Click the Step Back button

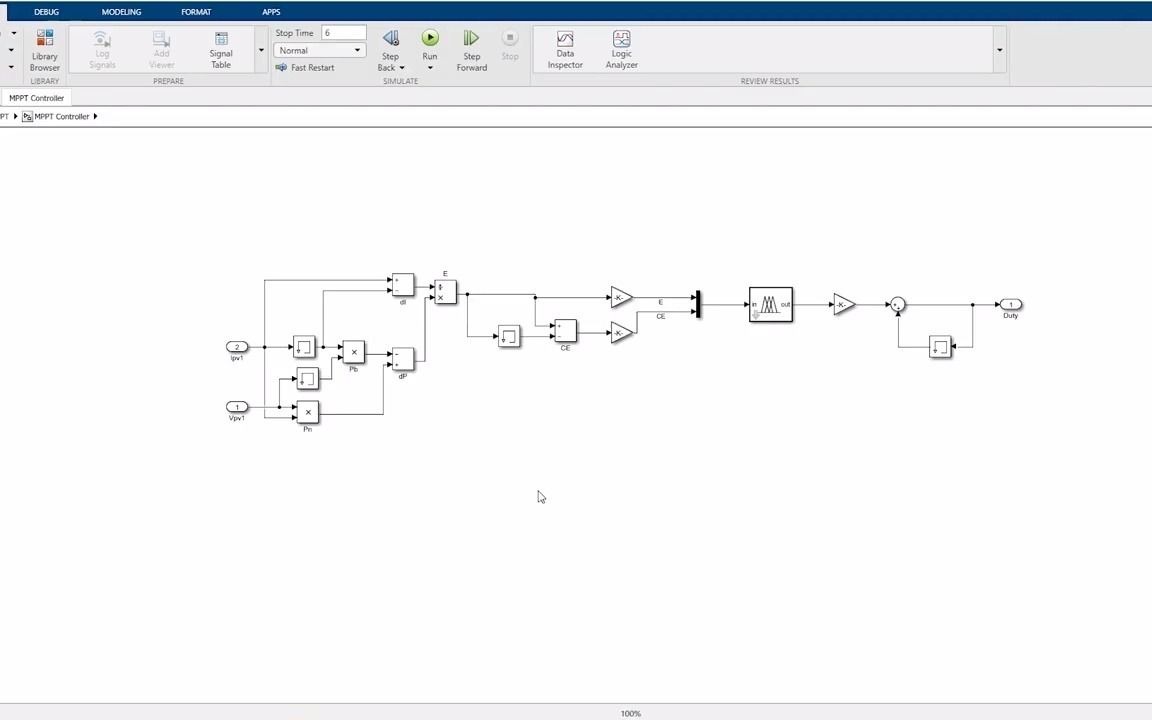[390, 45]
